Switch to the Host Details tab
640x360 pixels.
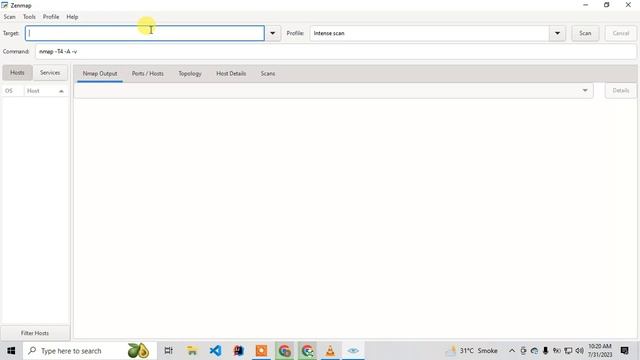(x=231, y=73)
